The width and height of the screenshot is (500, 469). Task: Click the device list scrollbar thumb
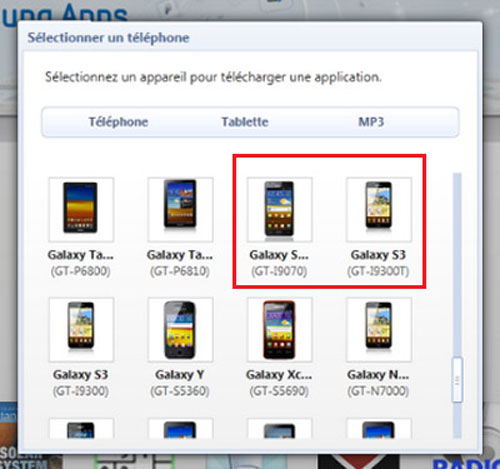tap(457, 380)
